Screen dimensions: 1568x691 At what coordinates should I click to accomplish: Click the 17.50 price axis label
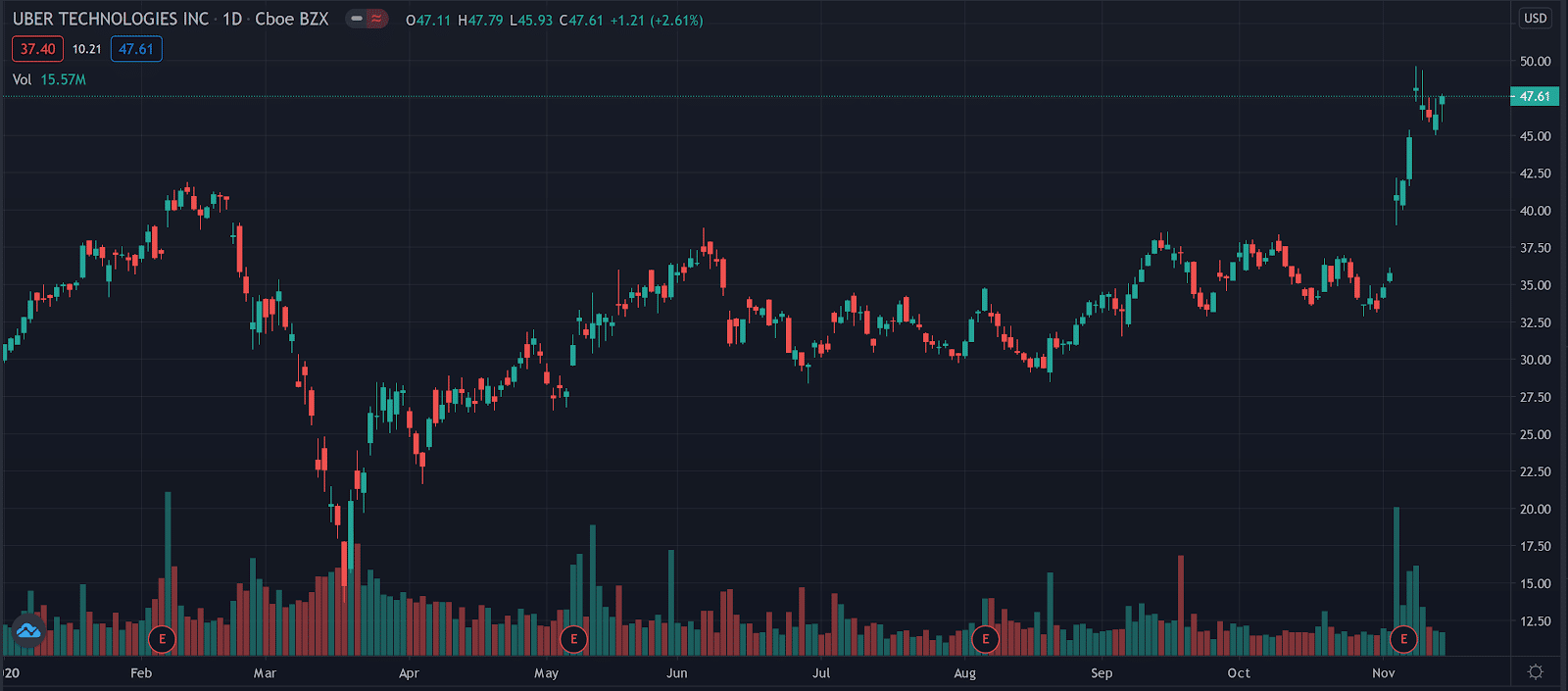pos(1535,546)
